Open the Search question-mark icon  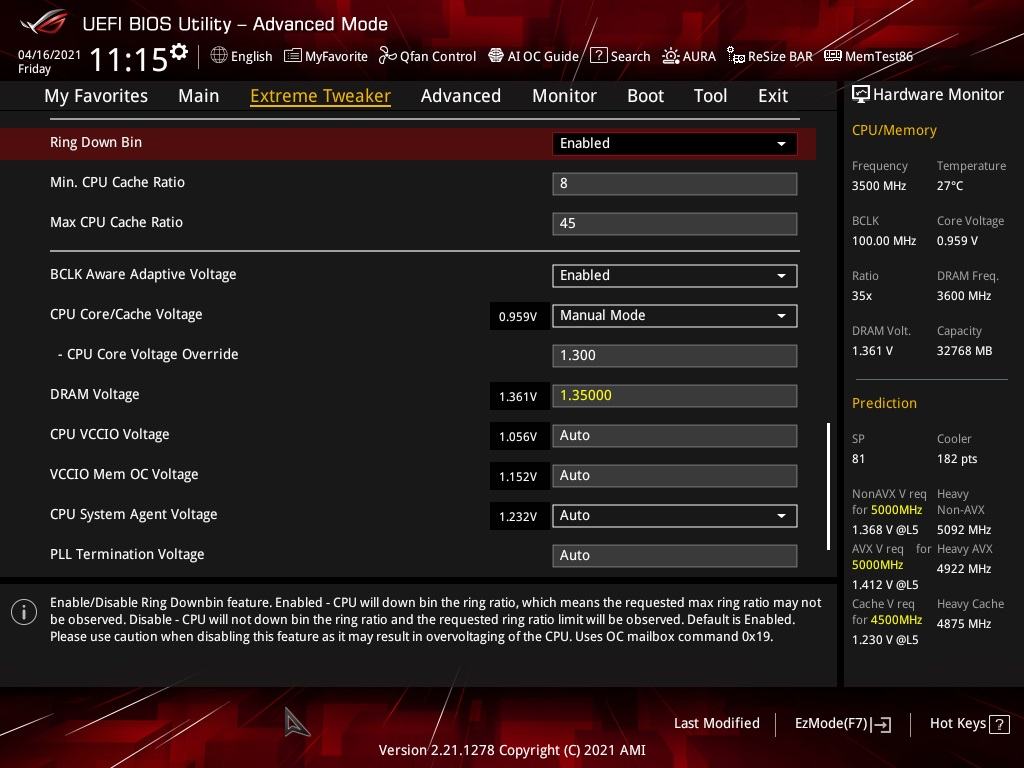598,56
